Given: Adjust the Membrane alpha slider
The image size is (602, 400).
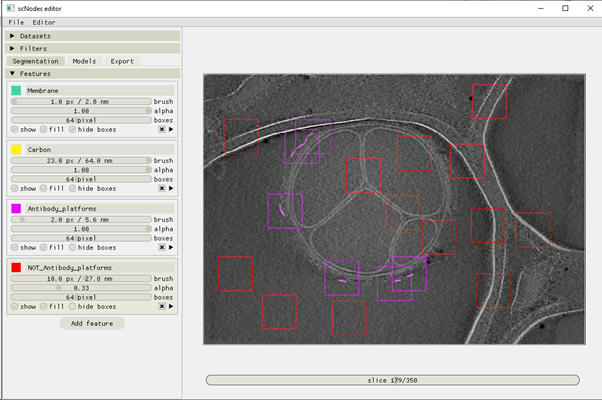Looking at the screenshot, I should (81, 111).
